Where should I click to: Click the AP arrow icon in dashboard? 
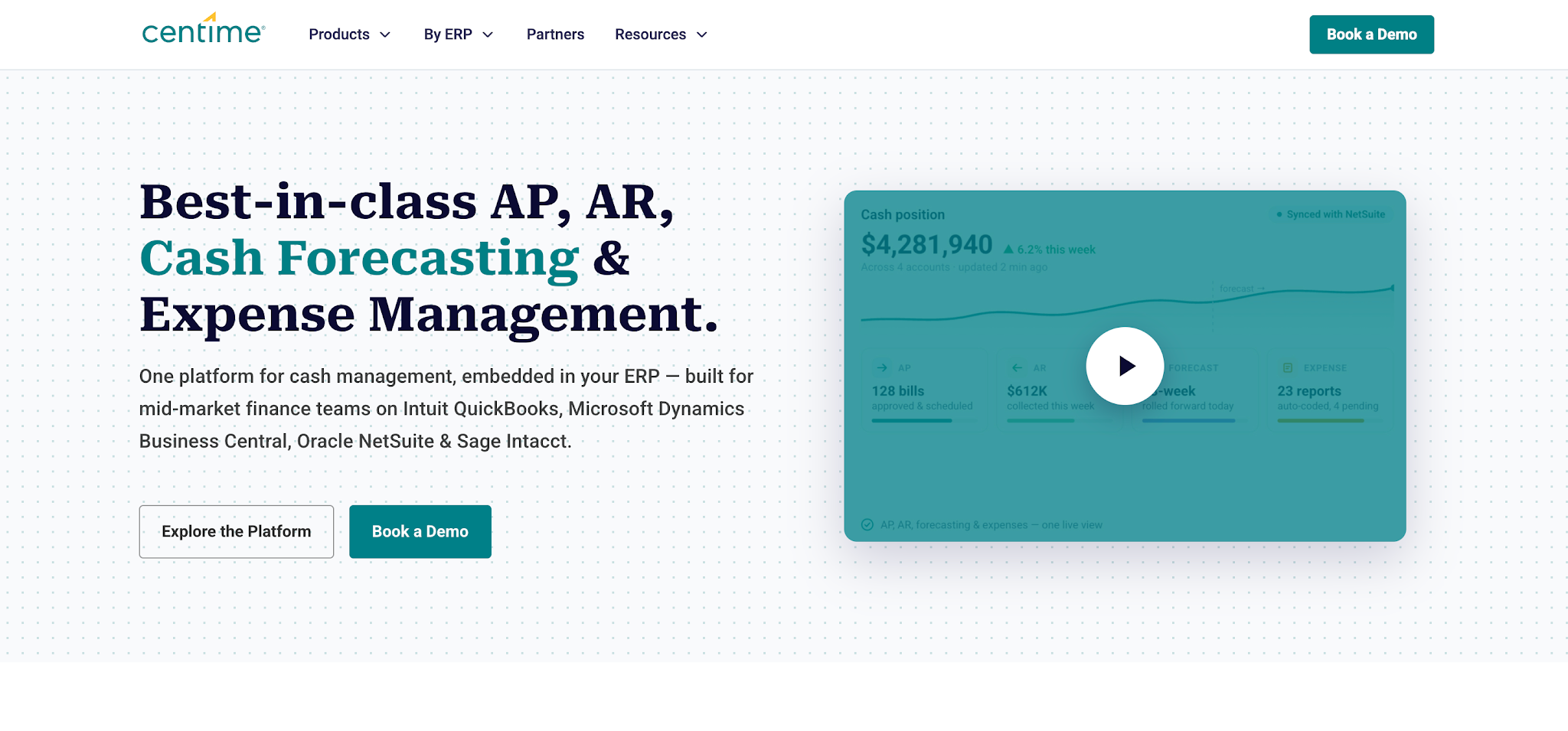tap(882, 367)
